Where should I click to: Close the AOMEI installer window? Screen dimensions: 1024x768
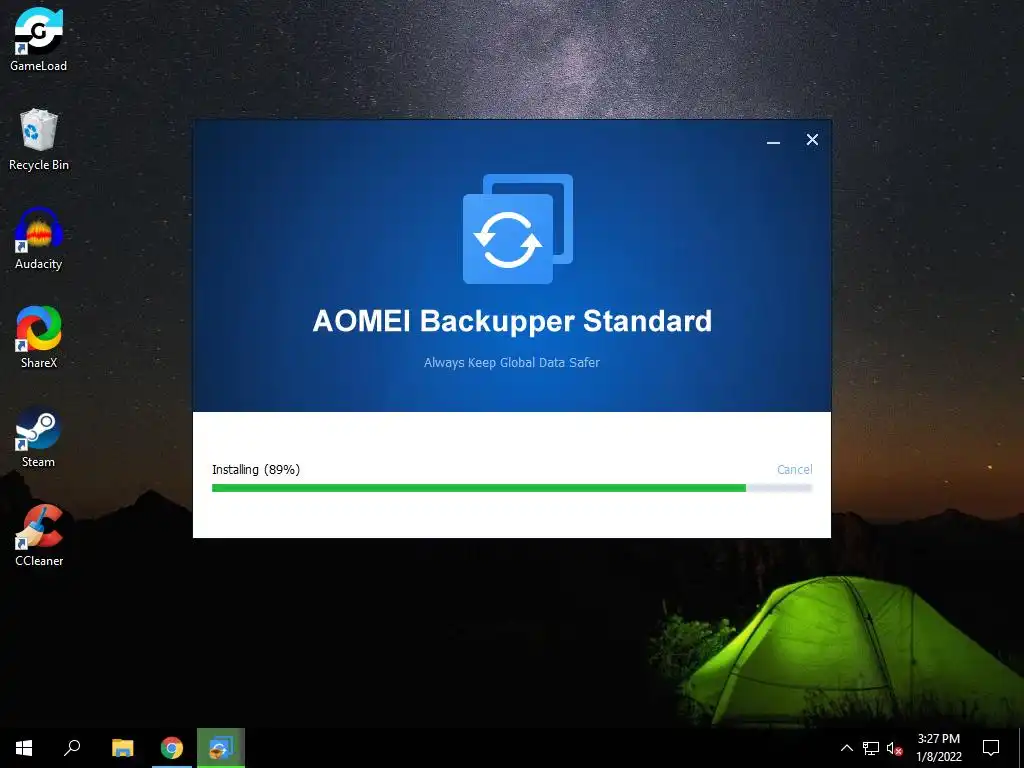coord(812,140)
